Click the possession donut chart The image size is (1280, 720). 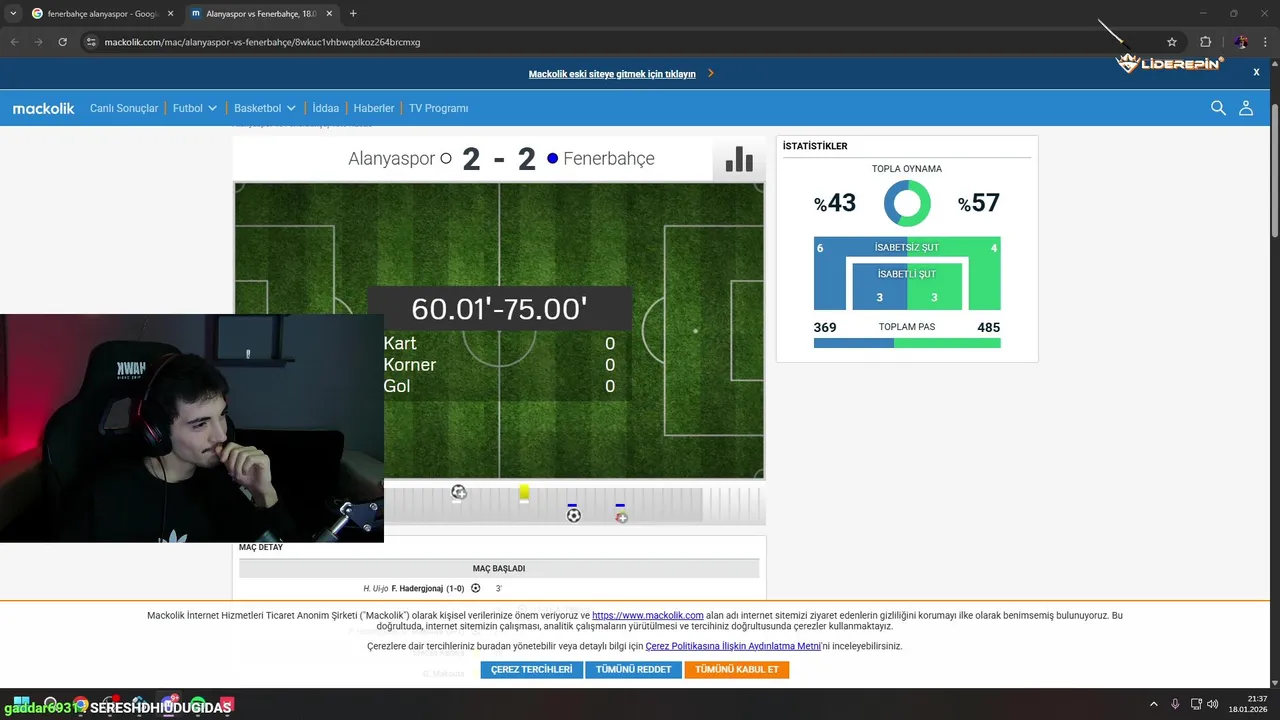pos(907,204)
